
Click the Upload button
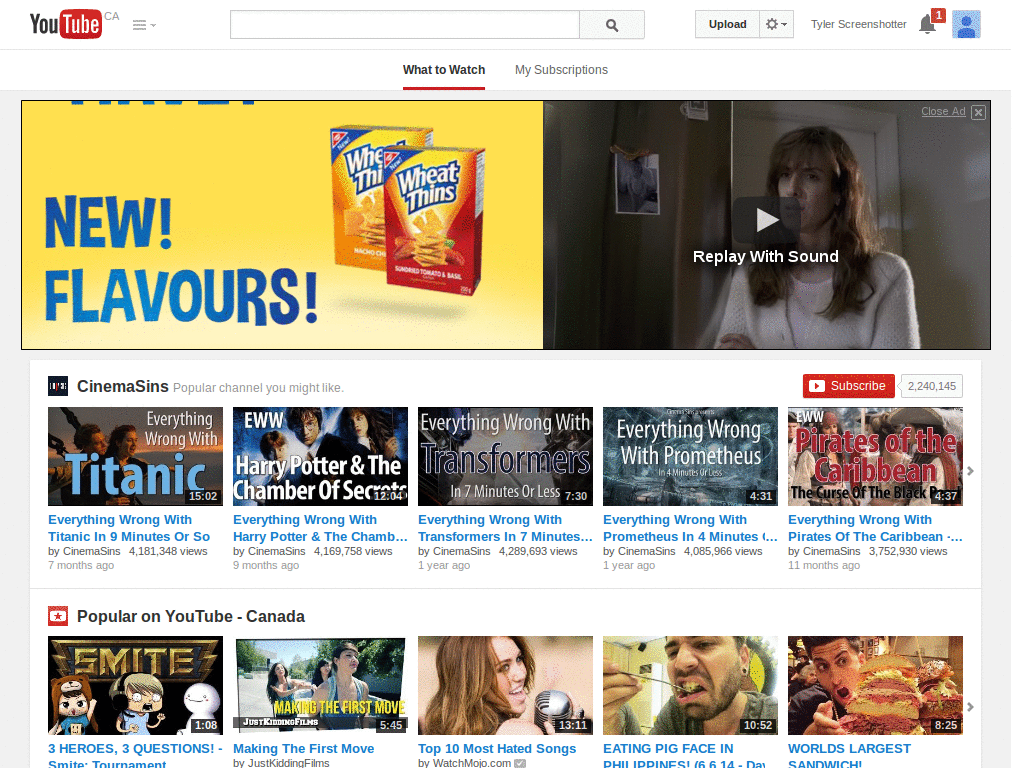(x=728, y=24)
